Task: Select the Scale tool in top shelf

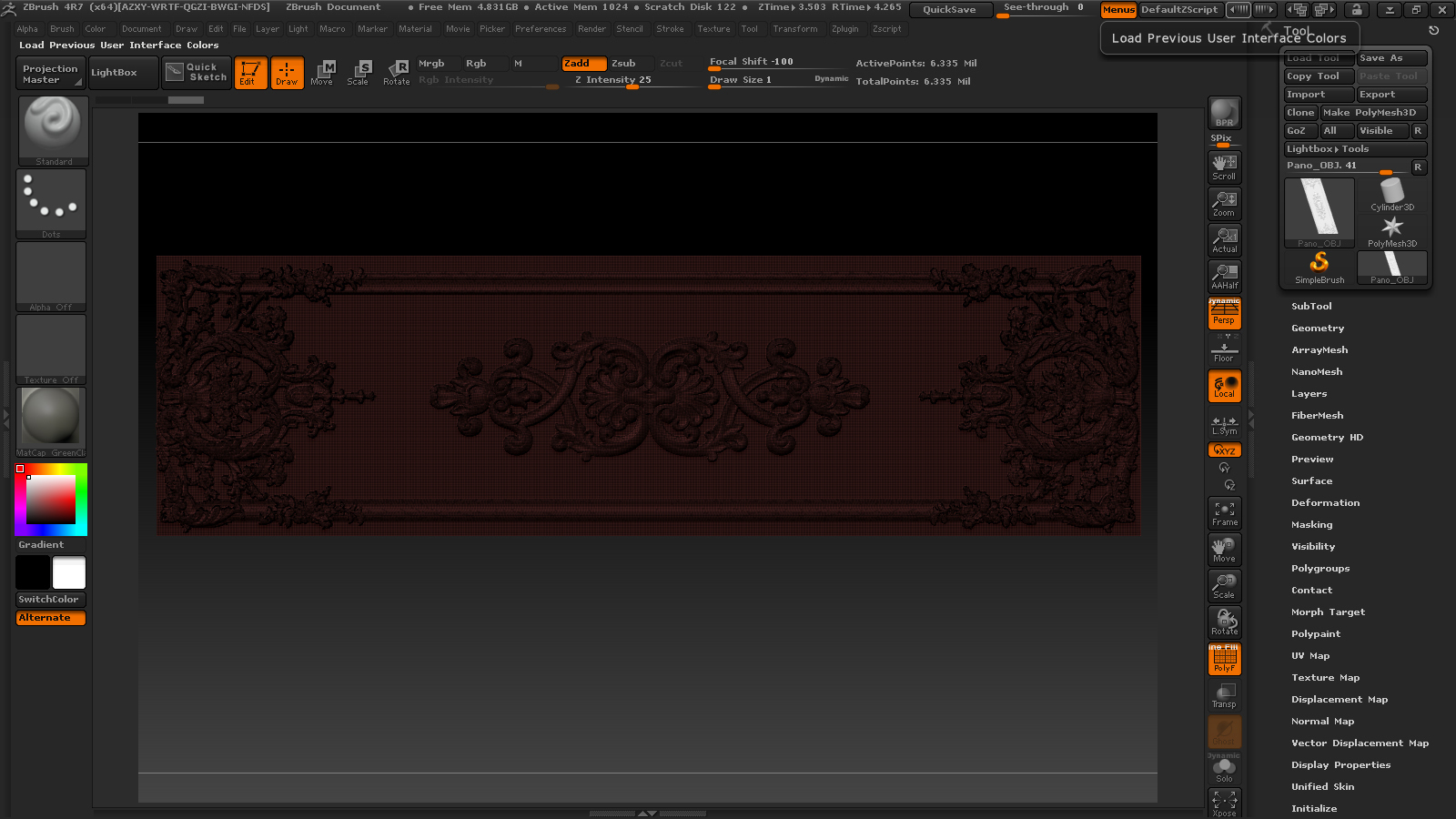Action: (359, 73)
